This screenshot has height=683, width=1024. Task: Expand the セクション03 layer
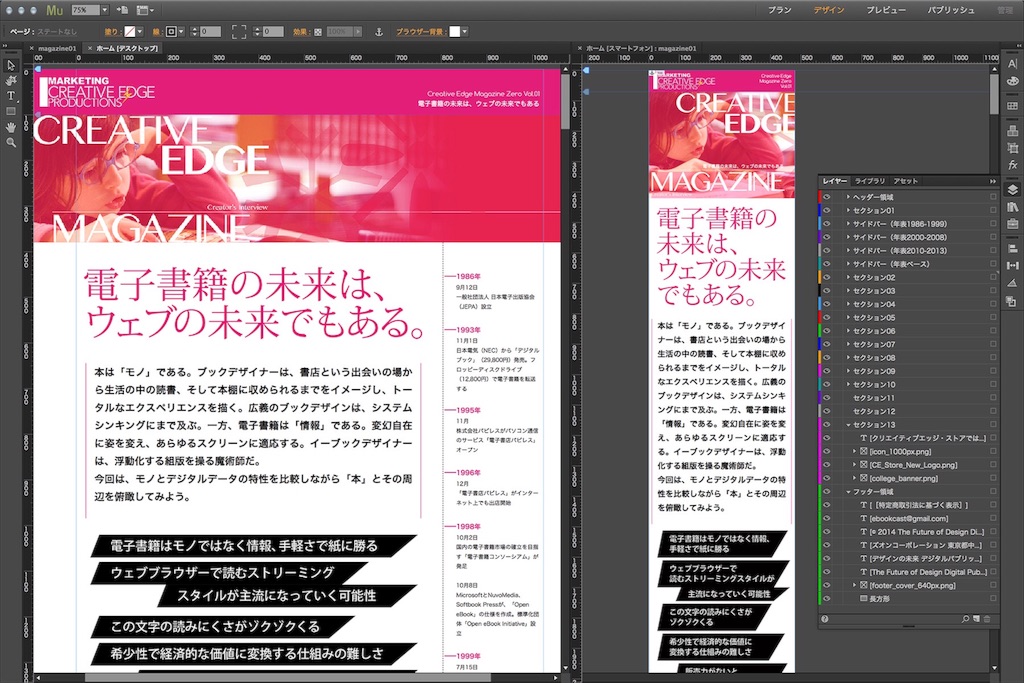[x=848, y=291]
